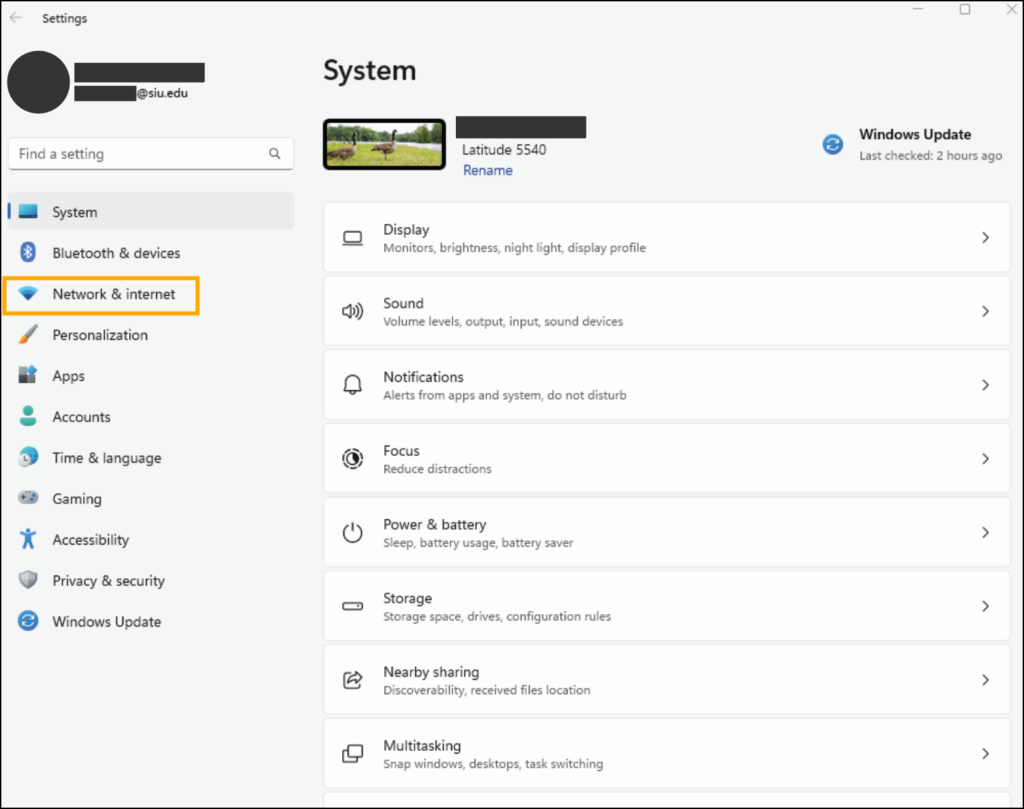Click the search magnifier icon

click(x=275, y=153)
